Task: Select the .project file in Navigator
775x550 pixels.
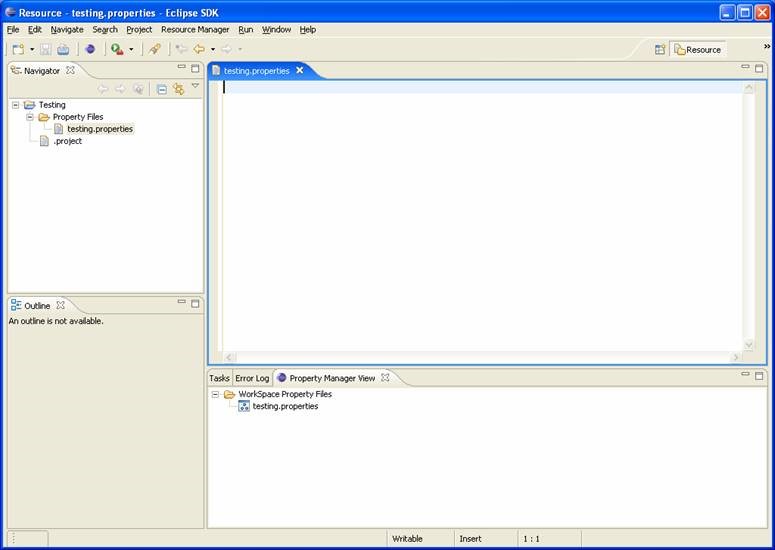Action: [x=68, y=141]
